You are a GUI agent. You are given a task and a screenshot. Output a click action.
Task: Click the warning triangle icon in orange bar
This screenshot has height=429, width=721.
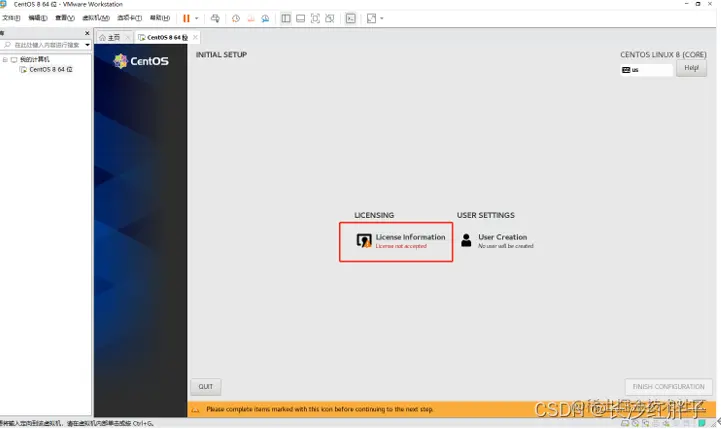(195, 409)
